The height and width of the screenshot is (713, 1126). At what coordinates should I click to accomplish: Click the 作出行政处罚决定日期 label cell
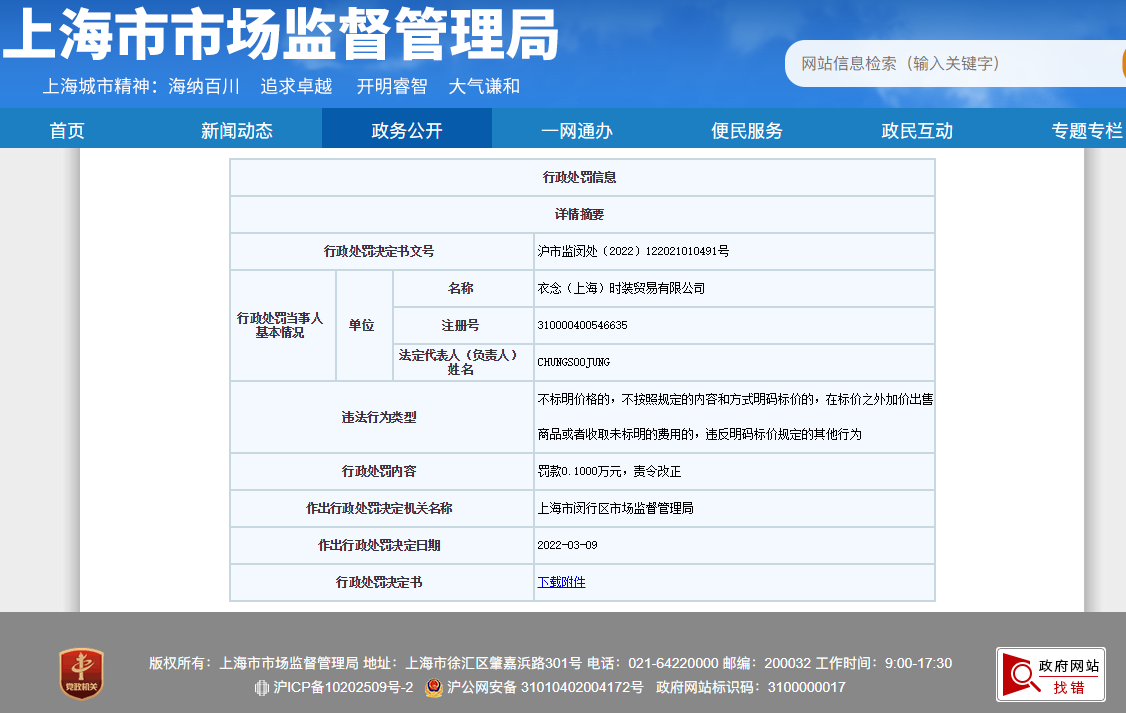click(382, 545)
